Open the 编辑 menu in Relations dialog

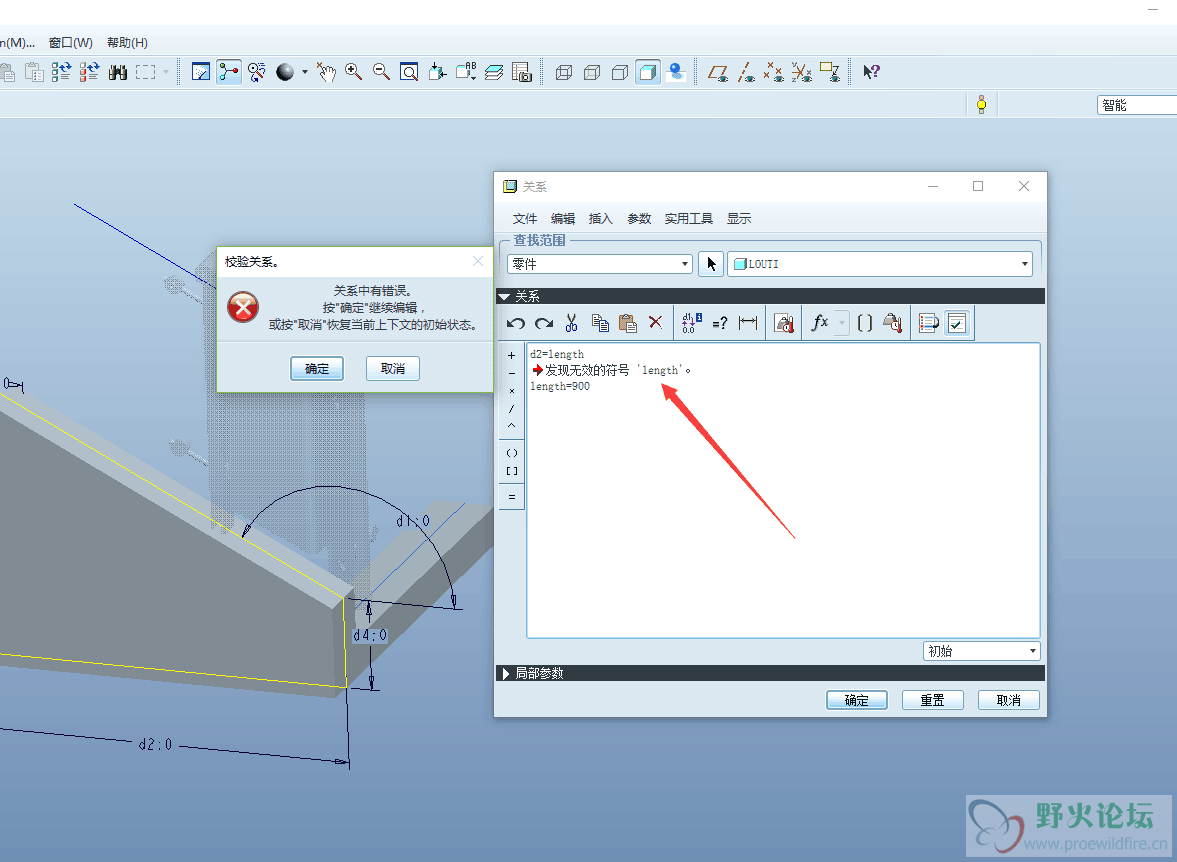[562, 219]
